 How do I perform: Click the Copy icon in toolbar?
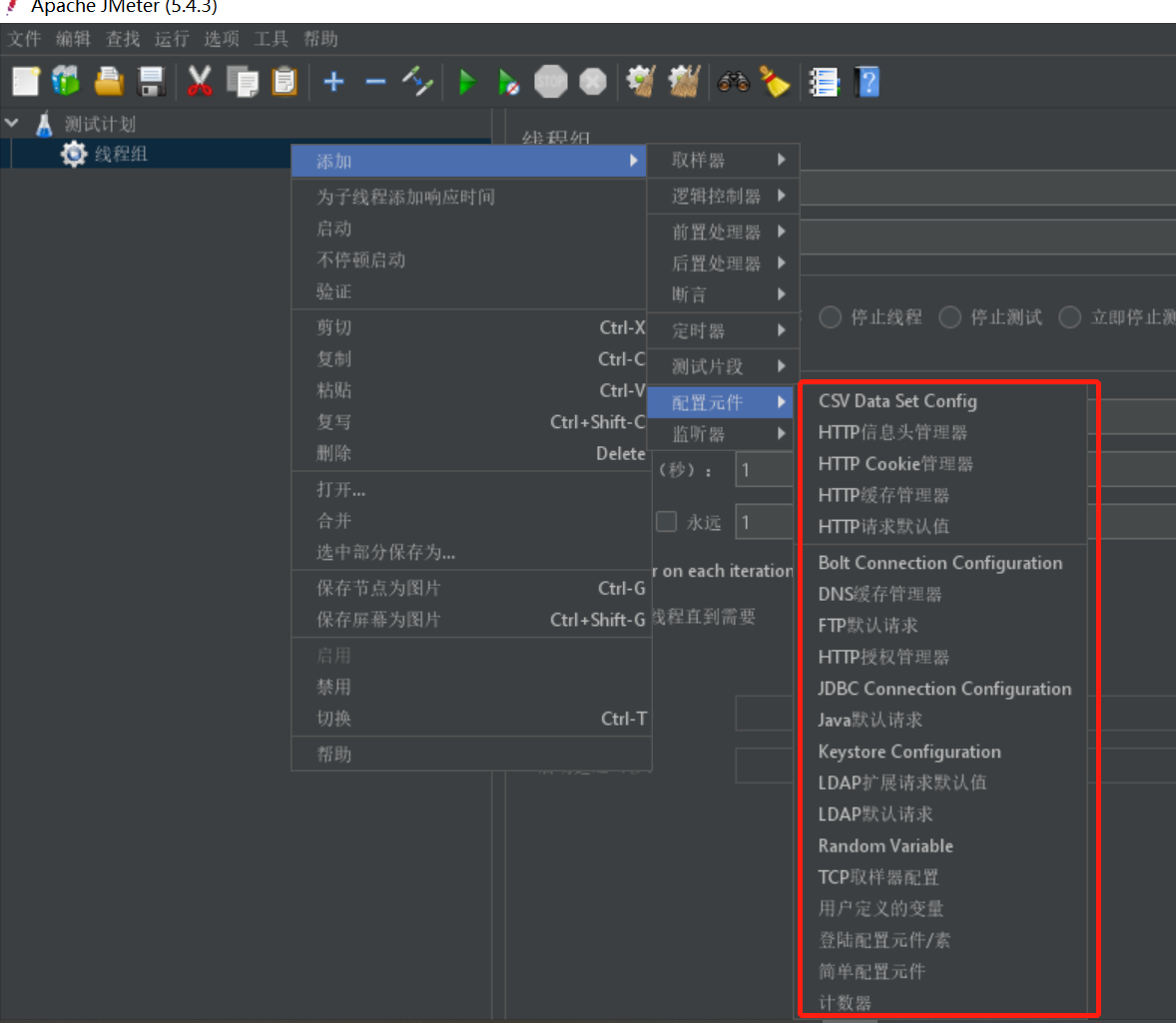(243, 82)
